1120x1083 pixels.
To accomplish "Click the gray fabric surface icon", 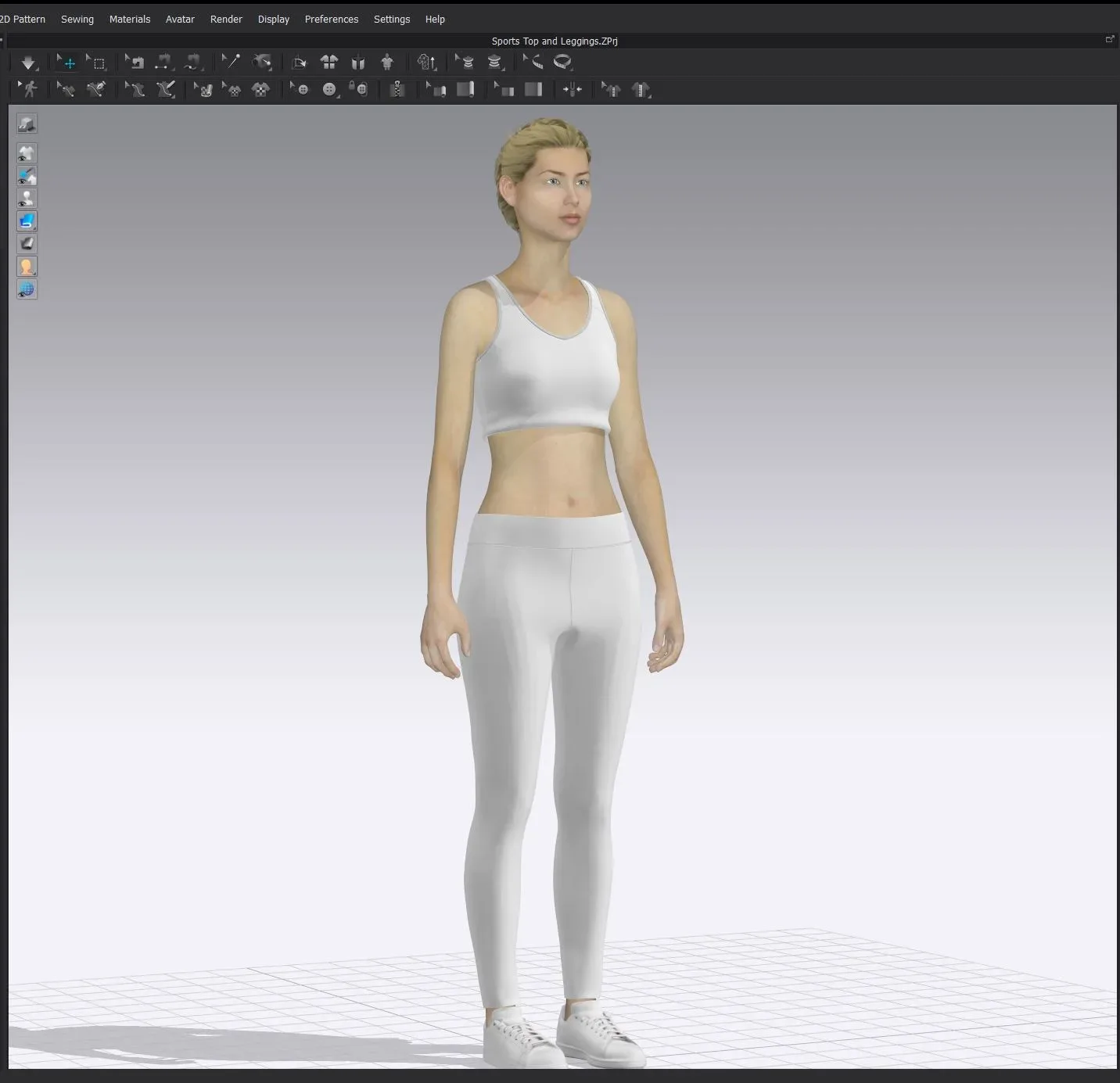I will tap(27, 244).
